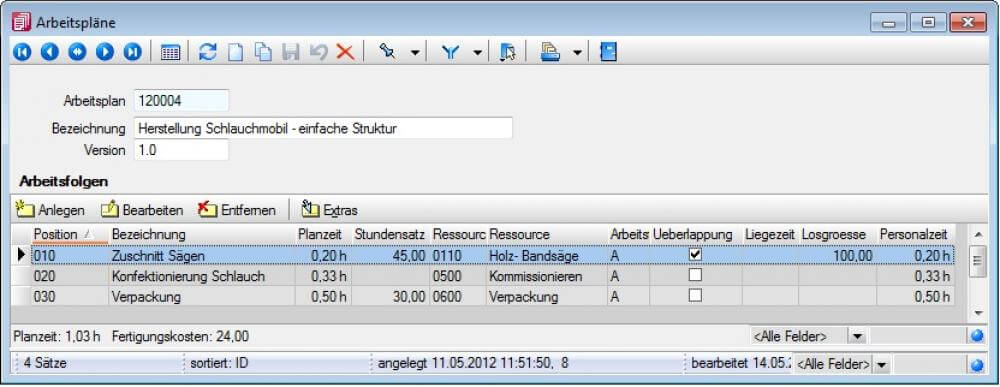Image resolution: width=1000 pixels, height=387 pixels.
Task: Create a new blank record
Action: (x=236, y=52)
